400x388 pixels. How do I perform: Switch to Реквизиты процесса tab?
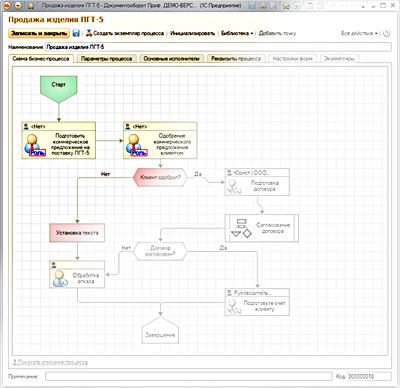[236, 59]
